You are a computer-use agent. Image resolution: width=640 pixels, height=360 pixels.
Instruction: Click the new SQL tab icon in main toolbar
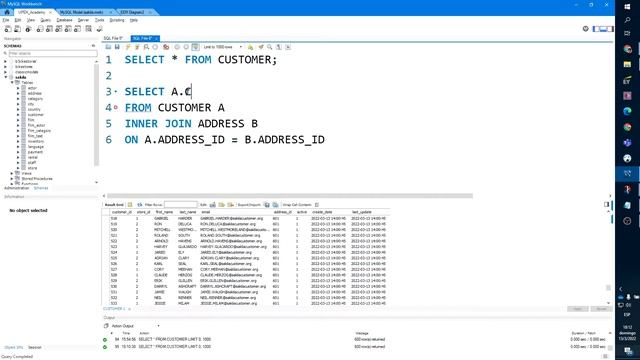(8, 29)
